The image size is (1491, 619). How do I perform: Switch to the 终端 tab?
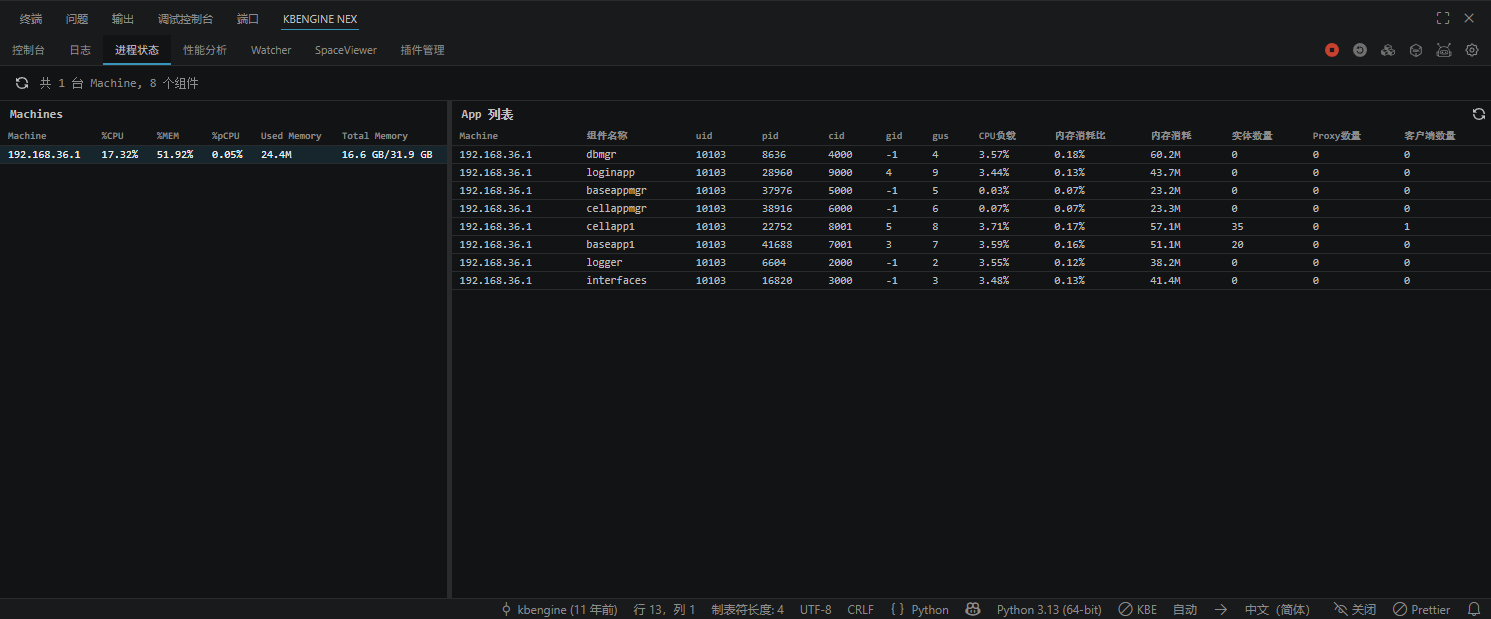coord(31,19)
